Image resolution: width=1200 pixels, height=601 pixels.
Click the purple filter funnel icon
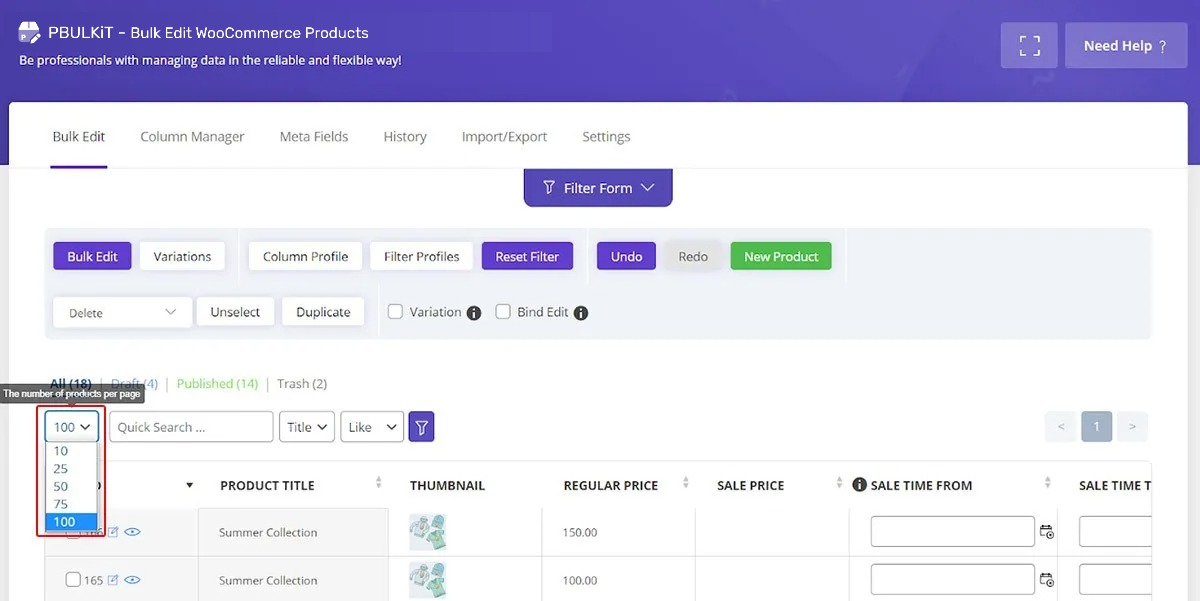pyautogui.click(x=422, y=427)
